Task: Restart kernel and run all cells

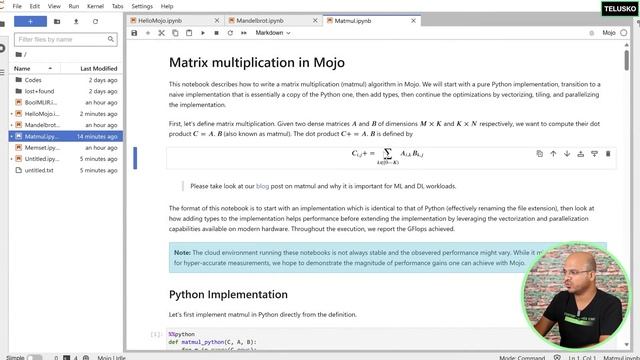Action: (x=244, y=33)
